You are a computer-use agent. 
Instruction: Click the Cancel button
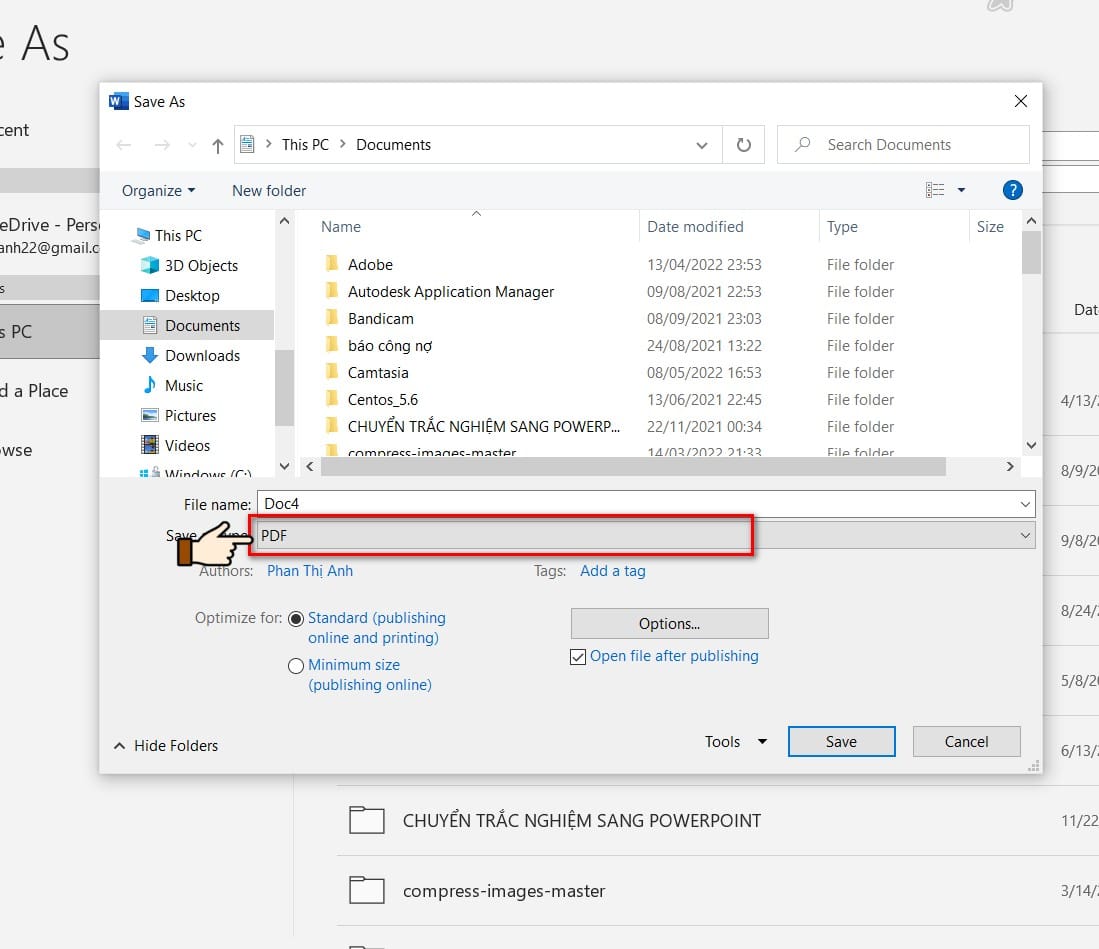[x=966, y=742]
